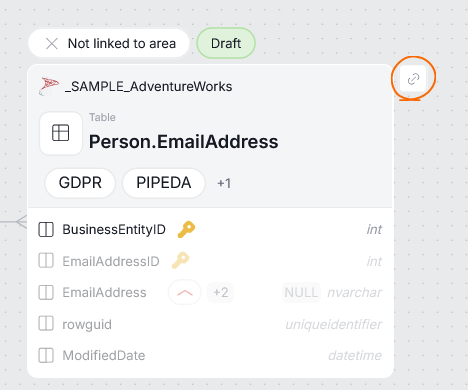Open the Draft status badge

[226, 43]
